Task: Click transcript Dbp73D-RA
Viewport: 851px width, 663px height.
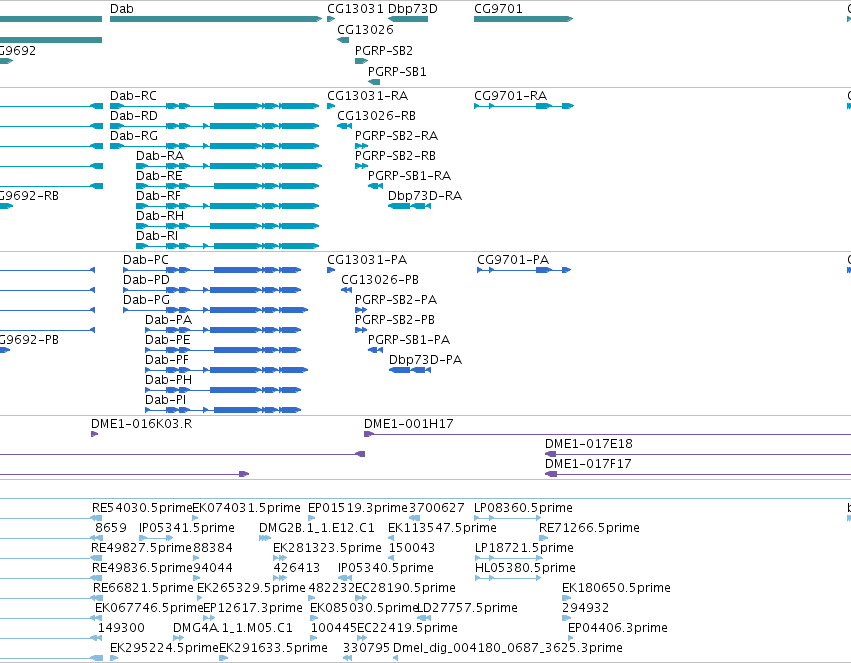Action: (x=409, y=206)
